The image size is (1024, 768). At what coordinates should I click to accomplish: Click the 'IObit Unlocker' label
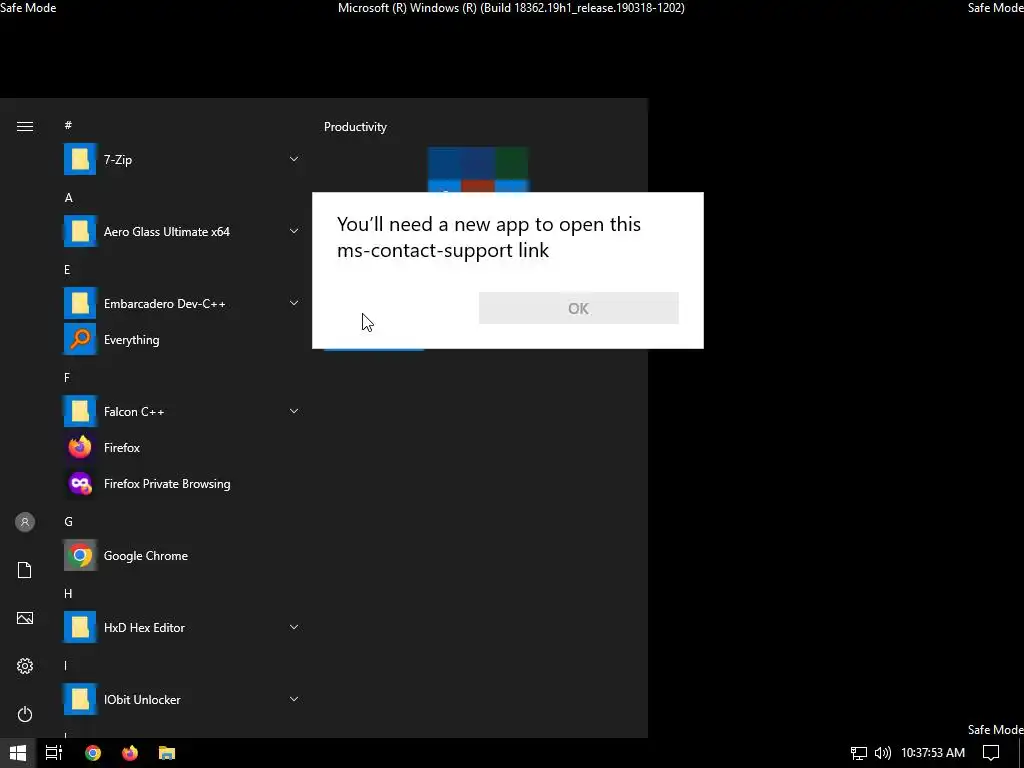(x=142, y=699)
